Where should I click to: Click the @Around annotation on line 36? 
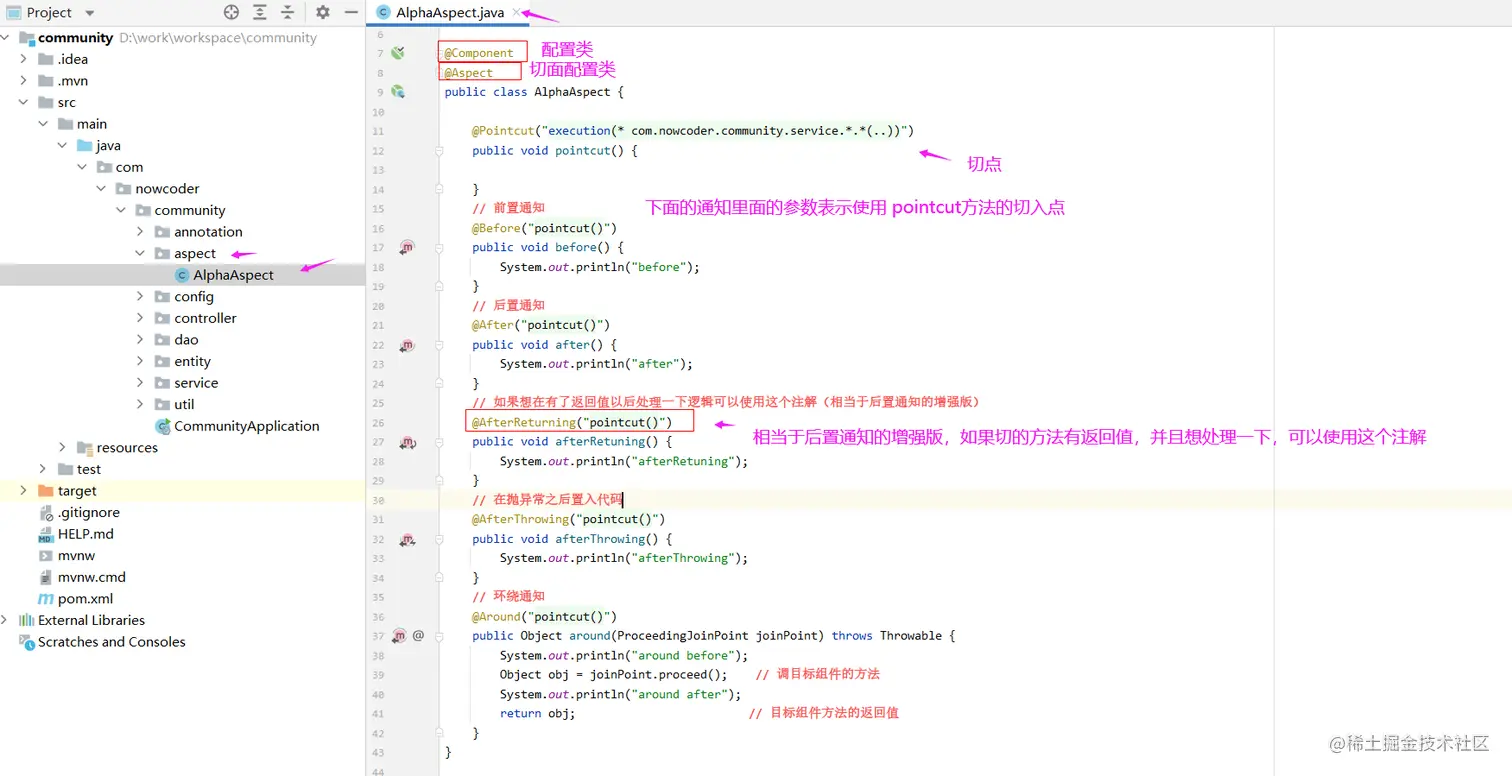point(497,616)
